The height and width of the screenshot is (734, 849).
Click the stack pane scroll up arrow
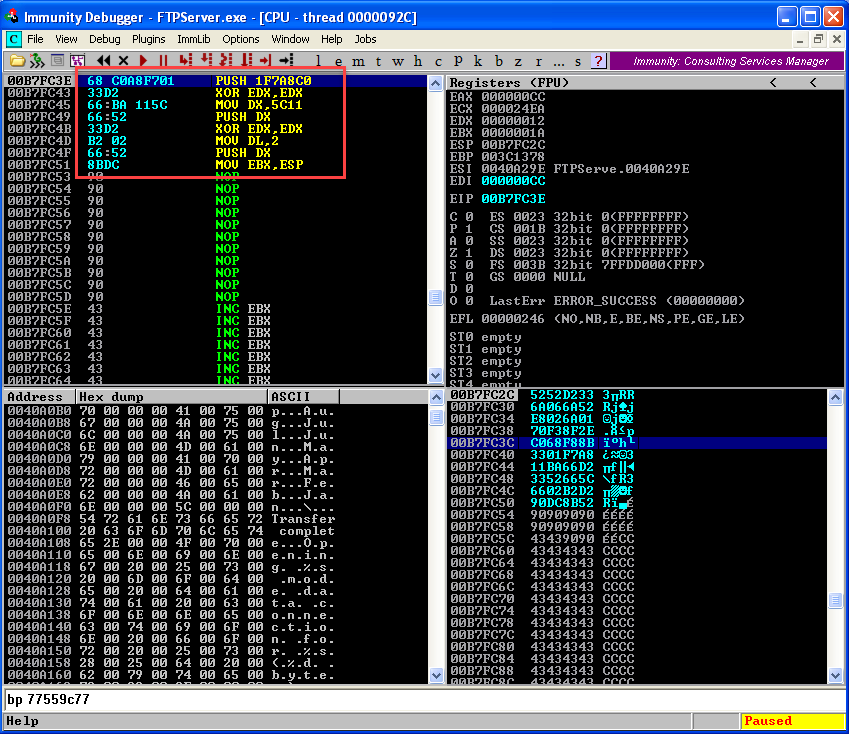pyautogui.click(x=835, y=398)
